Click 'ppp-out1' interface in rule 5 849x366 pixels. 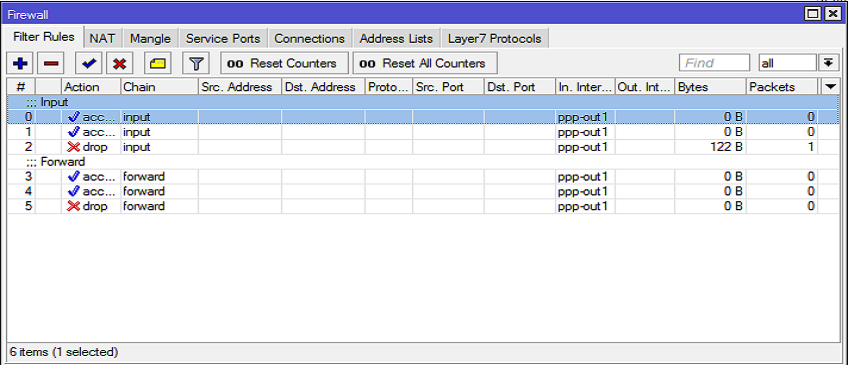point(583,206)
